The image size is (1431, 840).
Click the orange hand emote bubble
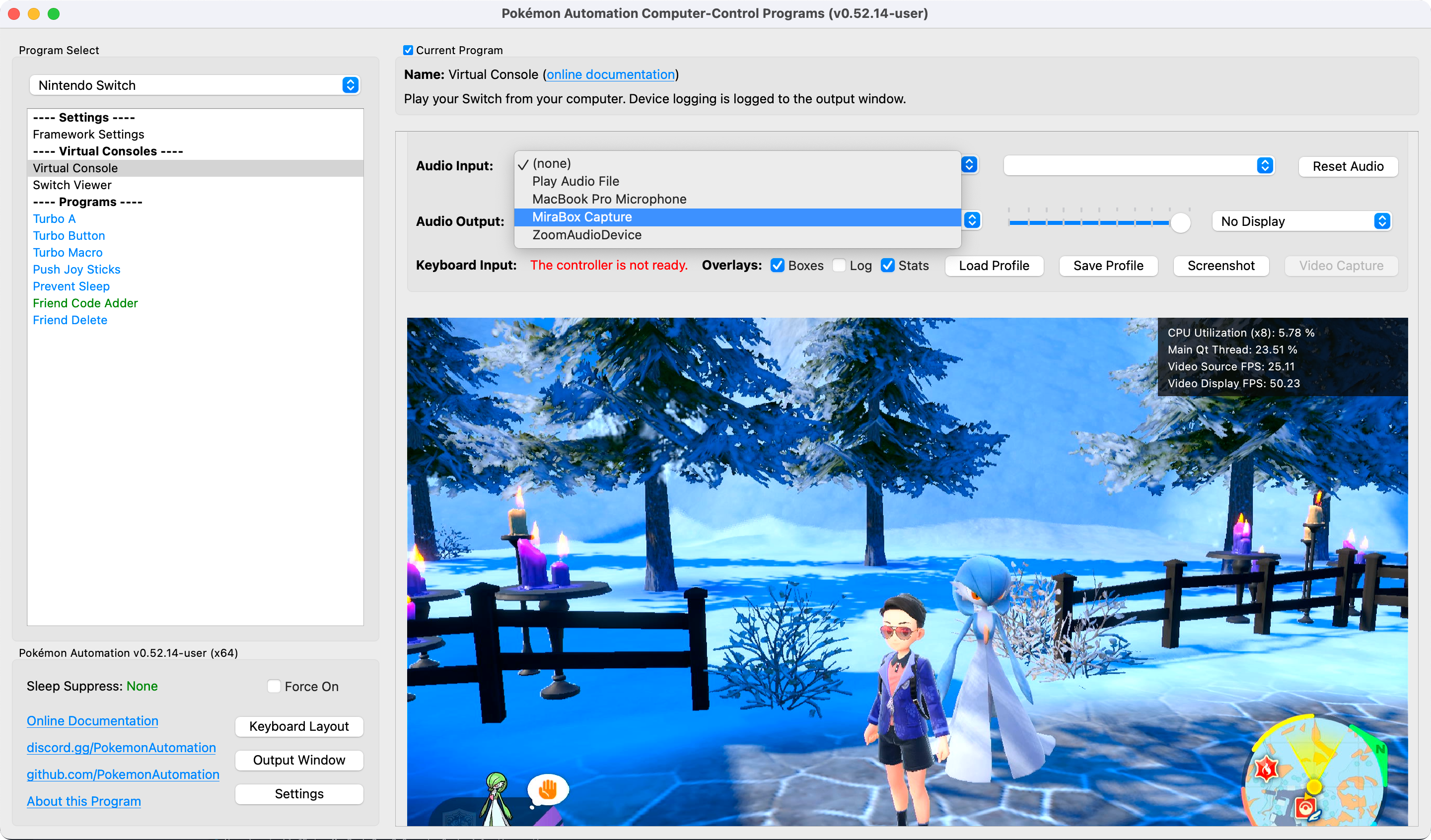click(x=547, y=789)
